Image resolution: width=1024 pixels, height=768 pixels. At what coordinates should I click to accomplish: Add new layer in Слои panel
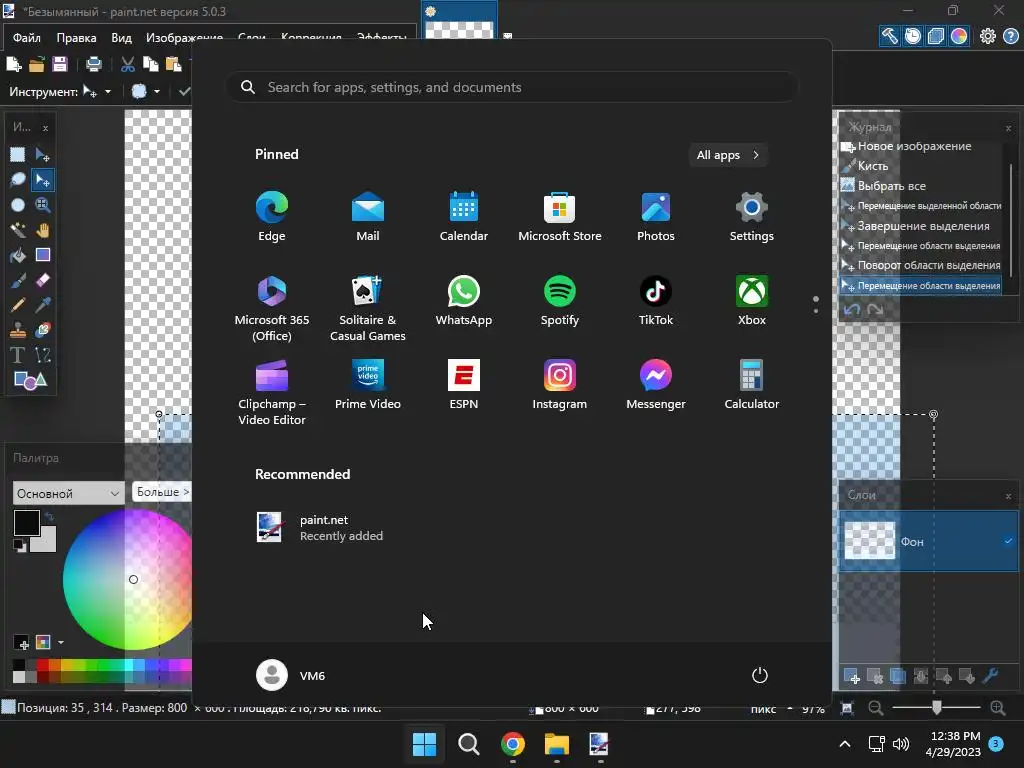click(x=852, y=677)
